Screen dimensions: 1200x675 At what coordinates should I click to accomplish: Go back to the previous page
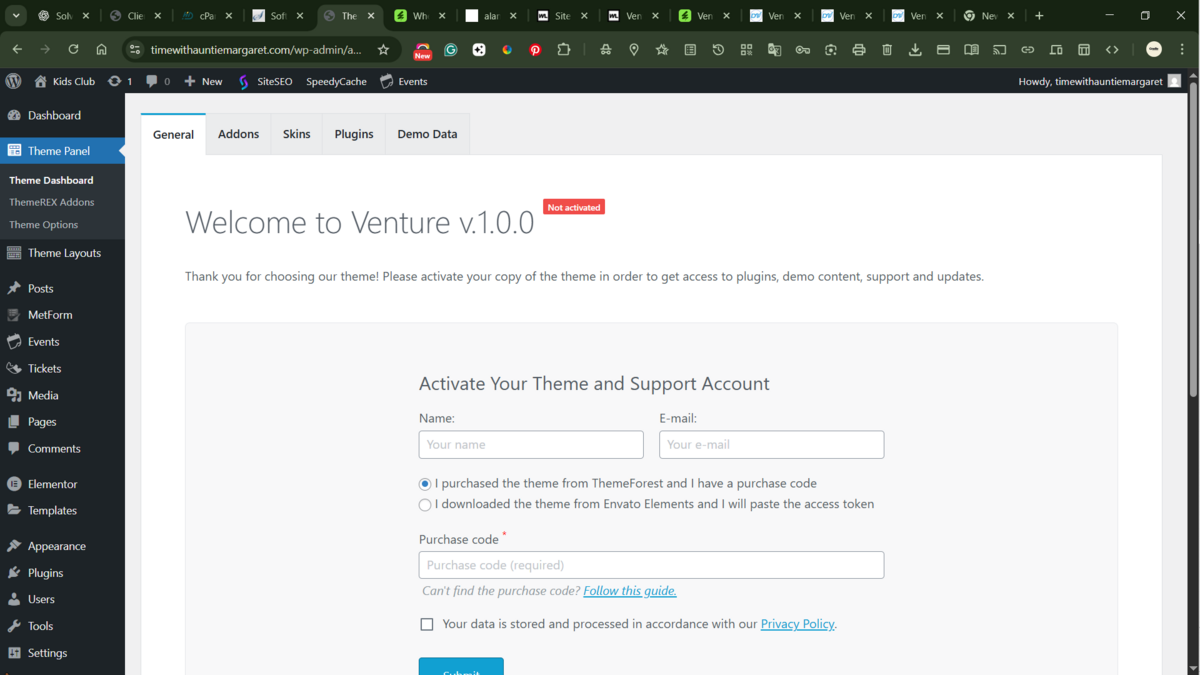17,49
